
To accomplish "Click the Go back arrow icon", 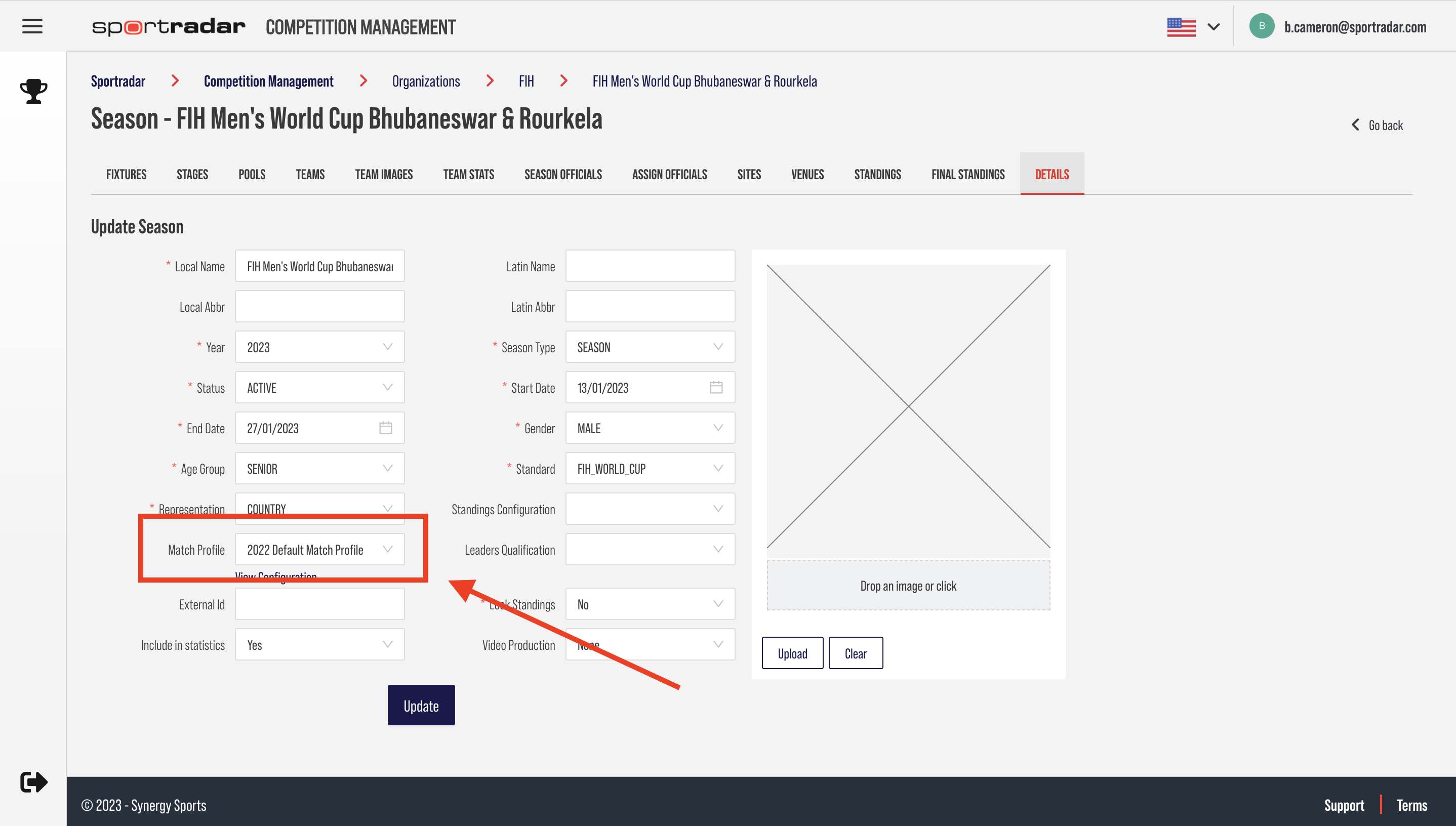I will [x=1356, y=125].
